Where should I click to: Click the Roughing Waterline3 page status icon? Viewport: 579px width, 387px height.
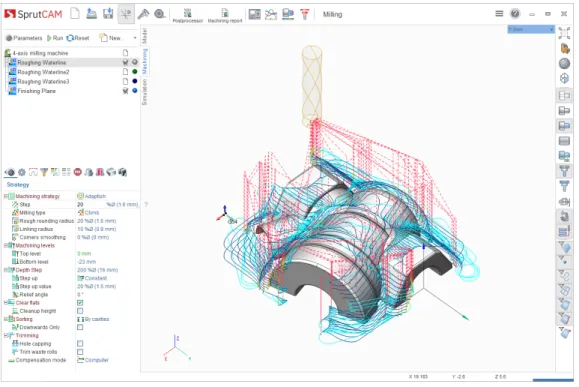126,81
